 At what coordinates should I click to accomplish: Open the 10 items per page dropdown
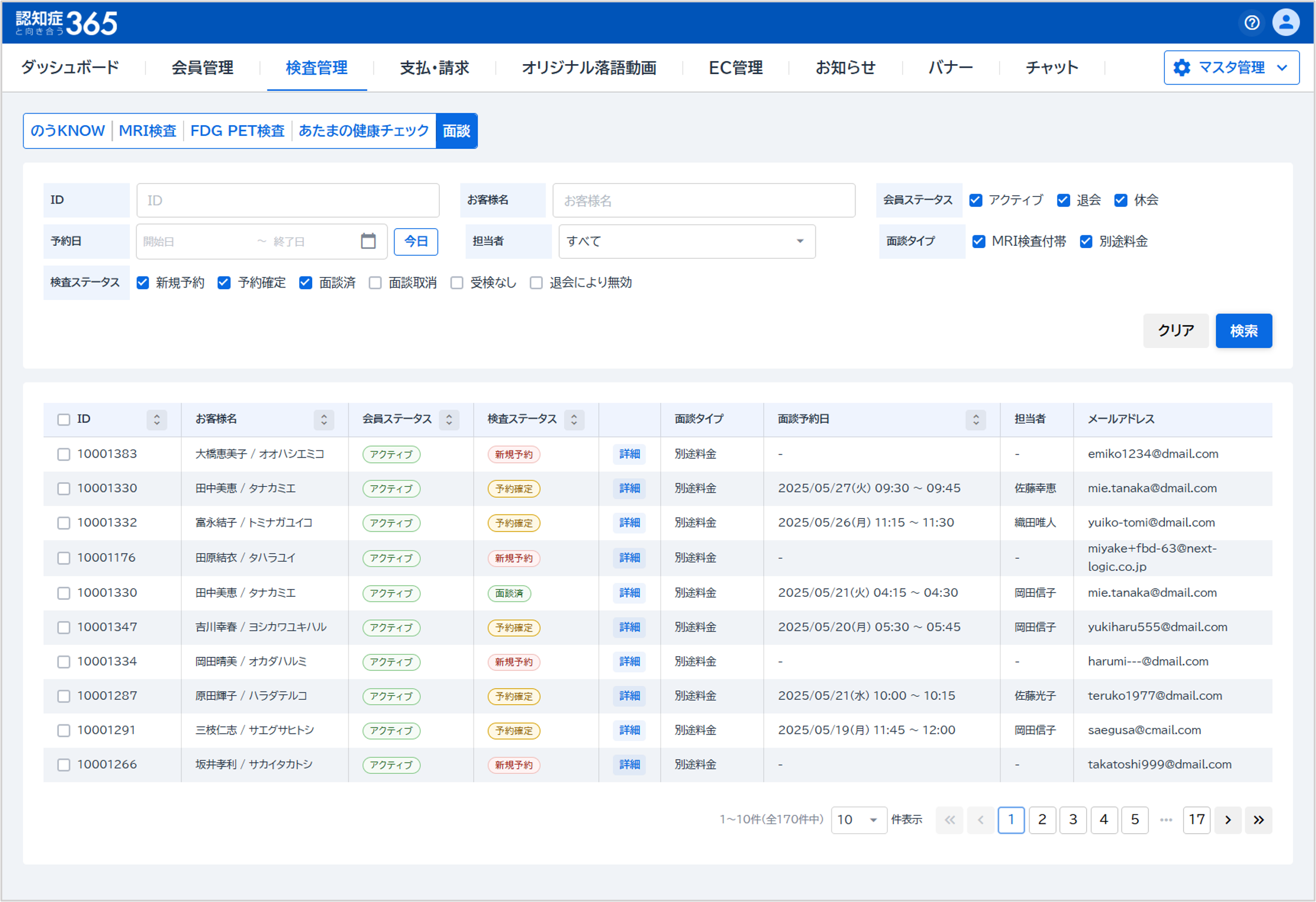(x=857, y=820)
